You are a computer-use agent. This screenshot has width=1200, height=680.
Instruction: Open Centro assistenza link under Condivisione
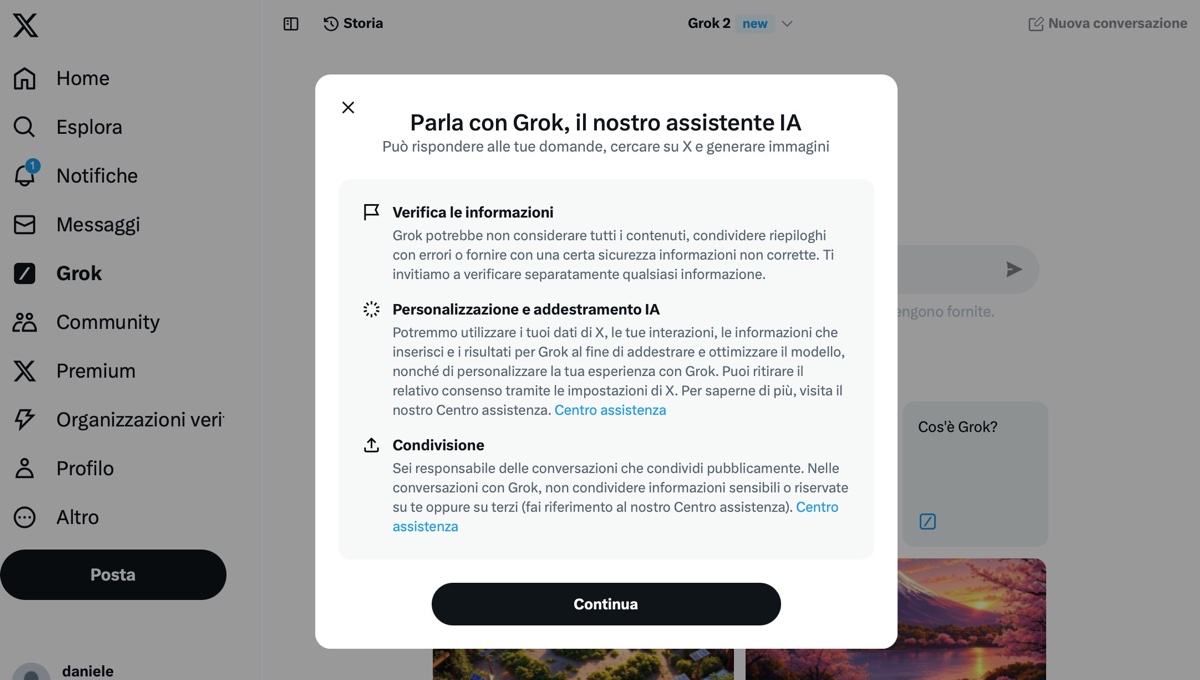[615, 517]
